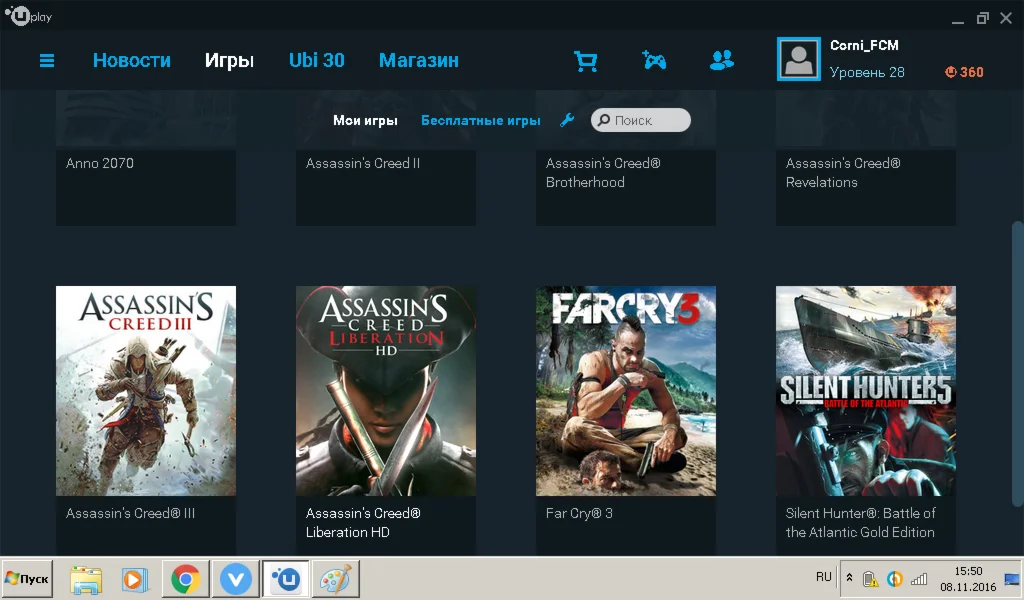Switch to the Бесплатные игры tab

click(x=478, y=119)
